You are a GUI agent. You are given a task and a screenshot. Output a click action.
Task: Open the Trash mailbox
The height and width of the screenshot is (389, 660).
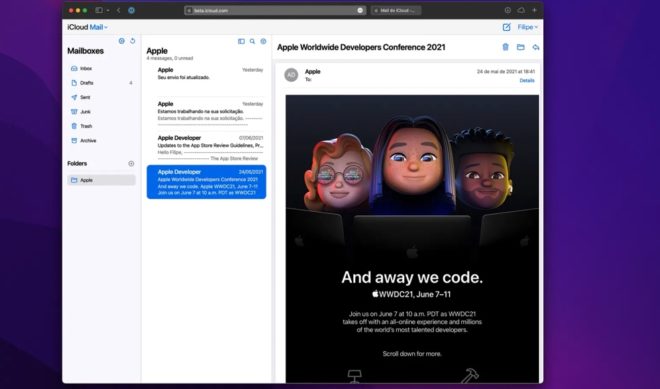coord(101,126)
